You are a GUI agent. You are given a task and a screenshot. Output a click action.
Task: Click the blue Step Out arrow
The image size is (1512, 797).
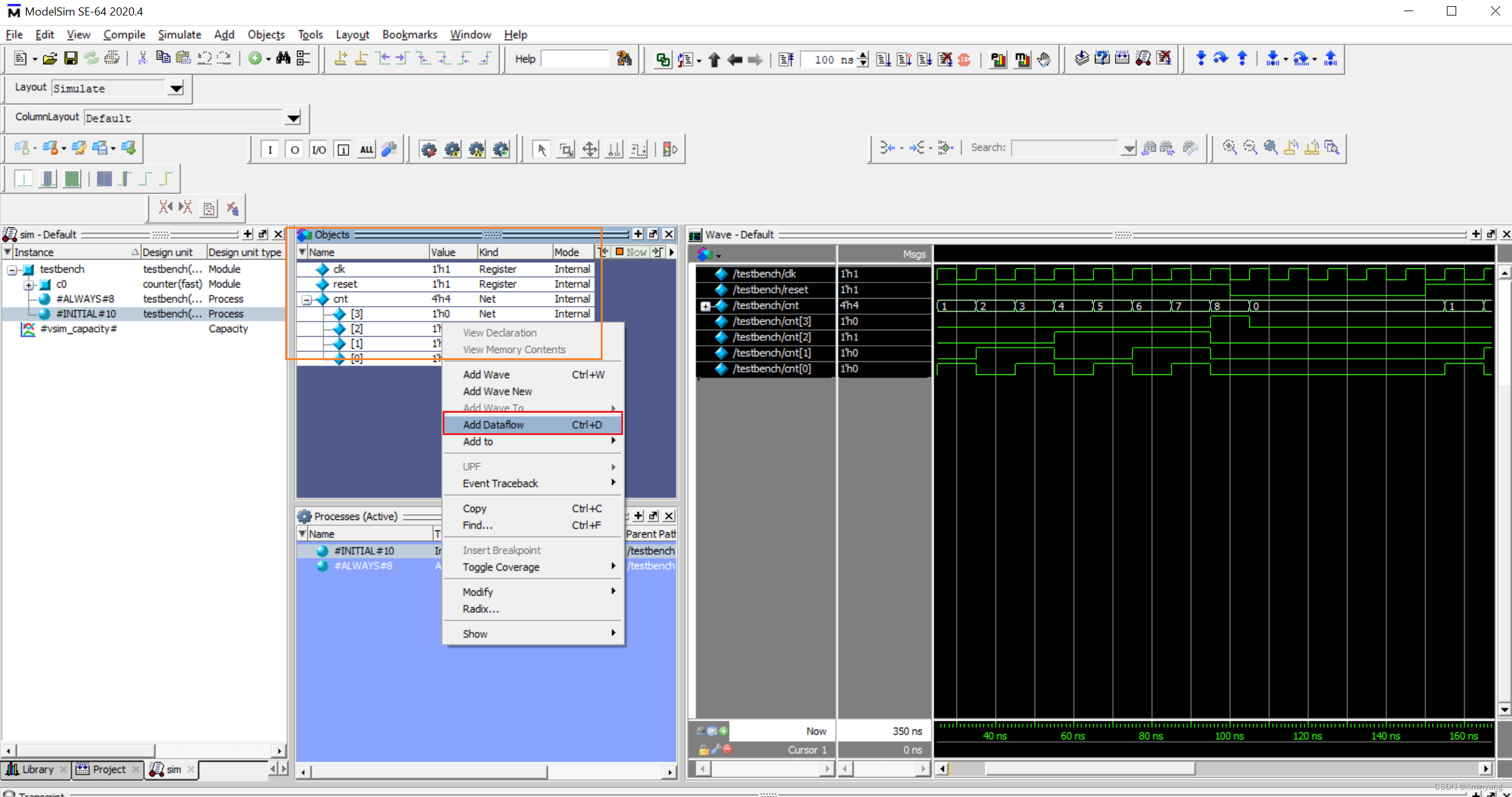pyautogui.click(x=1242, y=58)
